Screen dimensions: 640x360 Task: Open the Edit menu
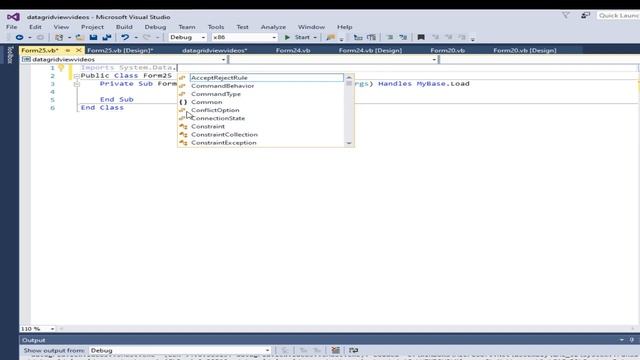(35, 27)
